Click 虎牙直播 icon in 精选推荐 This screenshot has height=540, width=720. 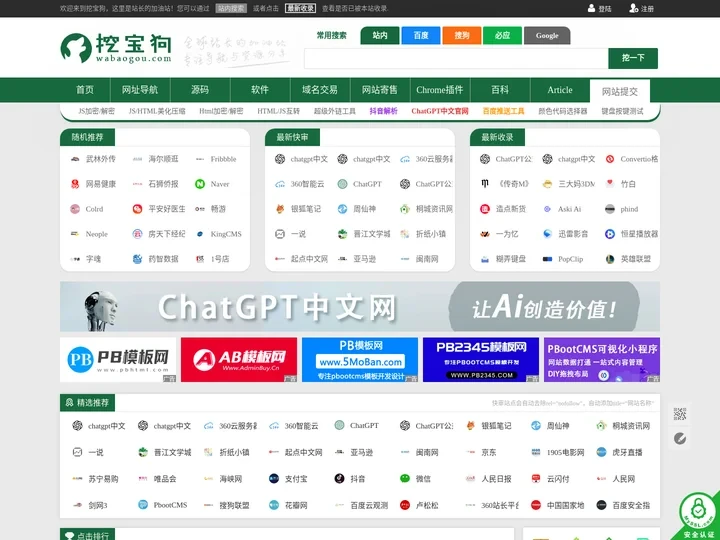(602, 452)
